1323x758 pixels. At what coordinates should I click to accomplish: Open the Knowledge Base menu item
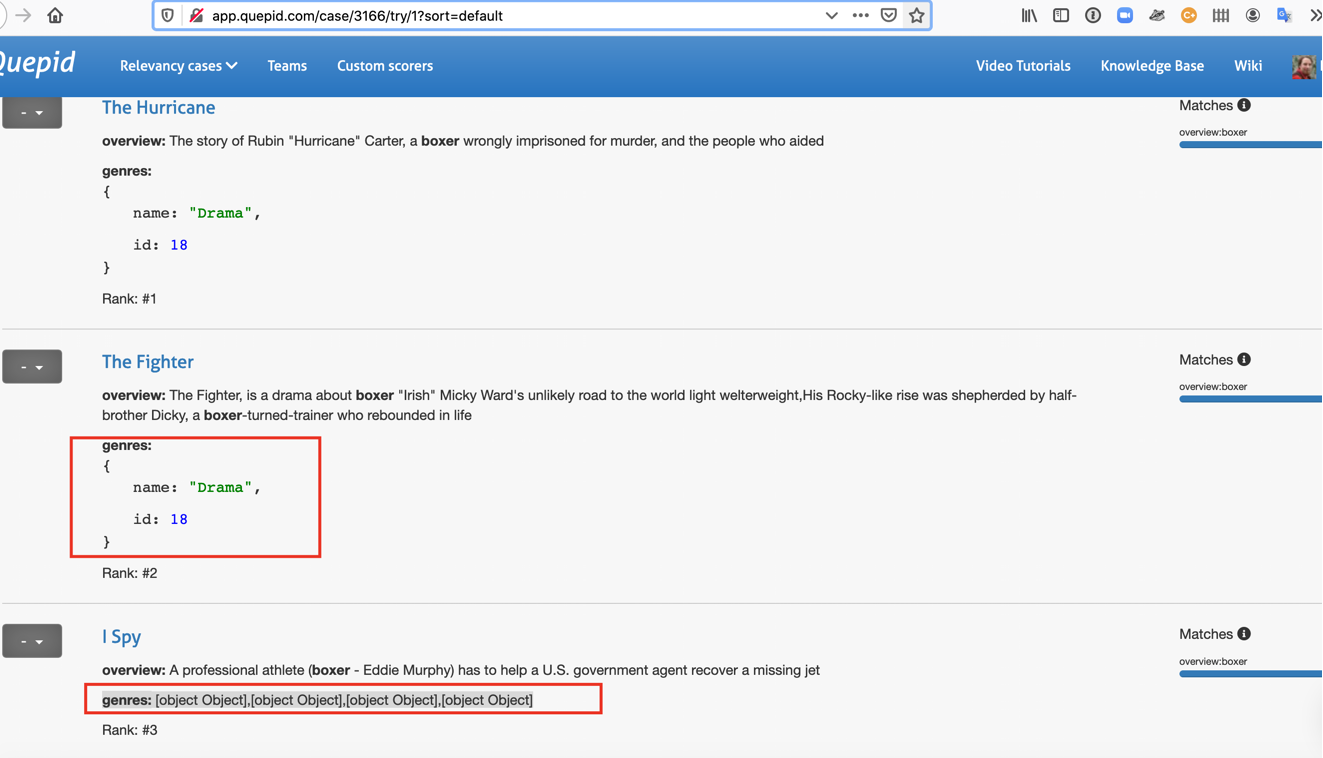pos(1152,65)
